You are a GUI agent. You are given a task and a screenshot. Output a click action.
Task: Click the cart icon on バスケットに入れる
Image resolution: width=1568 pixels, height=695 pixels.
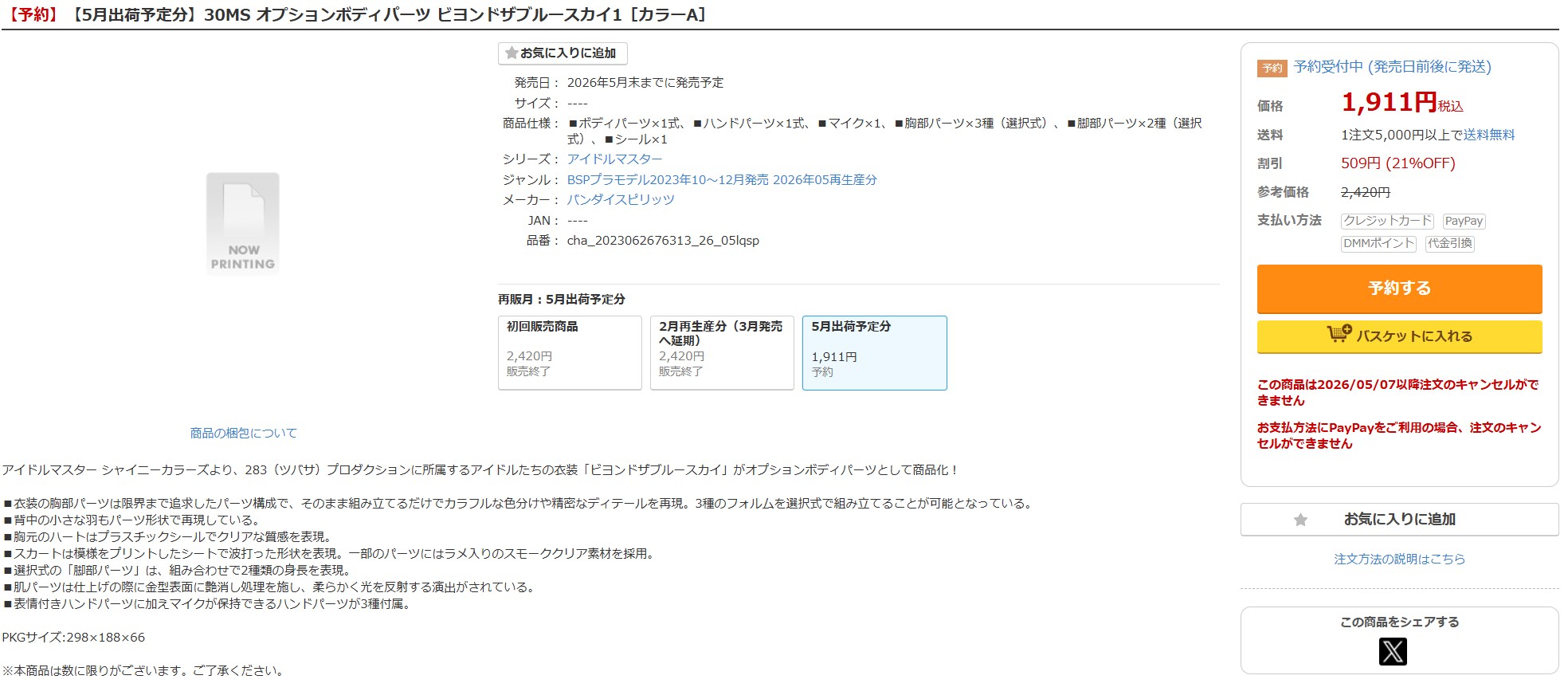[x=1339, y=334]
